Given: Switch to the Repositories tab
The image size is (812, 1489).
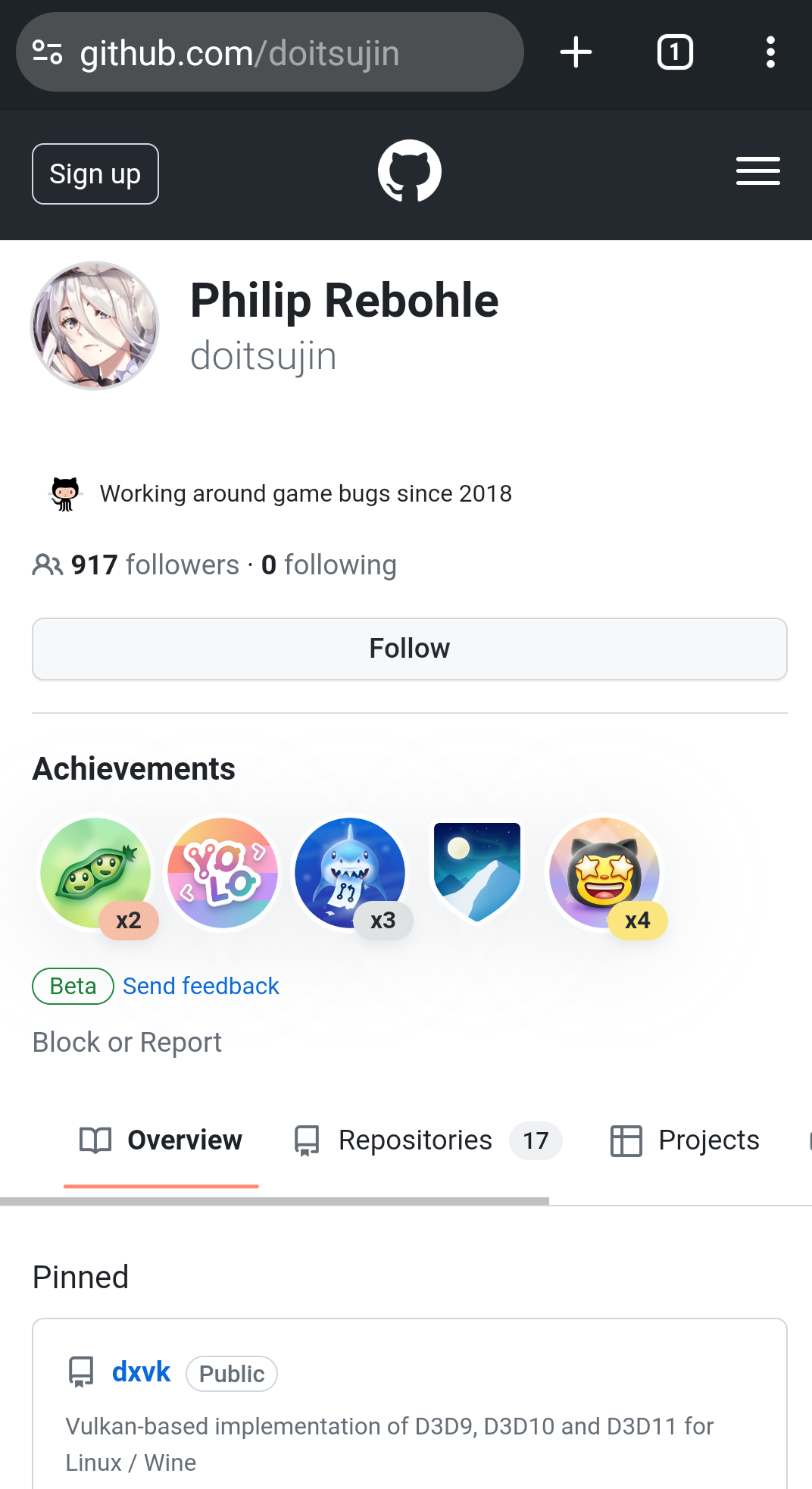Looking at the screenshot, I should [x=415, y=1140].
